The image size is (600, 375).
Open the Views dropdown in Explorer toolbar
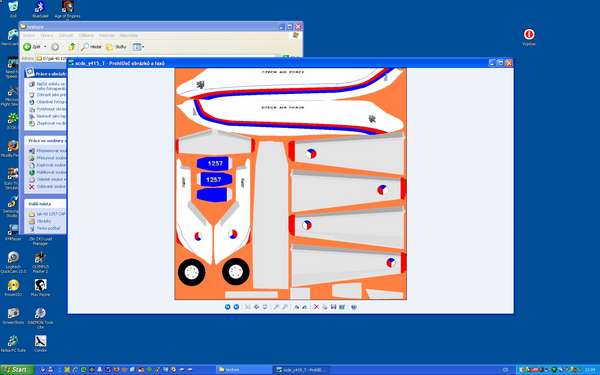[138, 47]
